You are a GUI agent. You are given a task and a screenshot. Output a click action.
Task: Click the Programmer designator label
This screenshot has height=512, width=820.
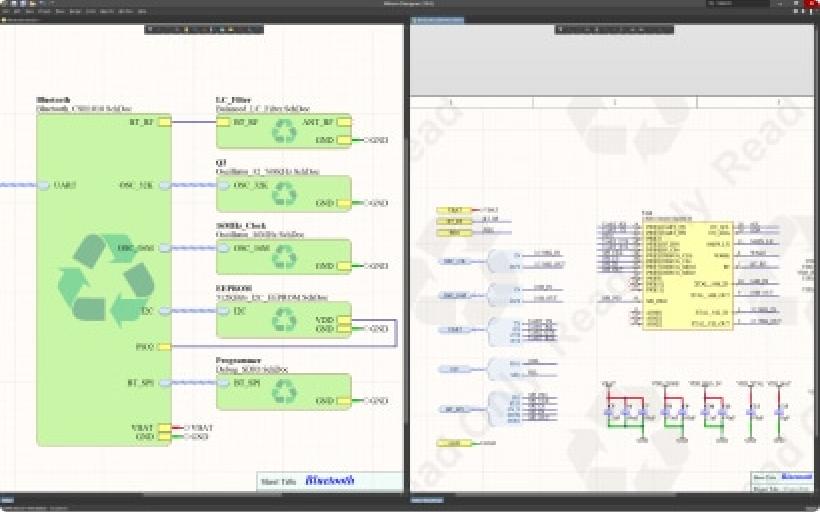(238, 360)
